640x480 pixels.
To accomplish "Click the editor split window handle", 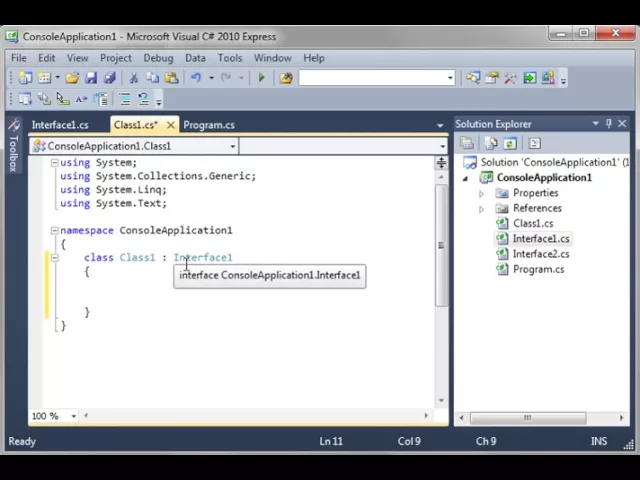I will (441, 163).
